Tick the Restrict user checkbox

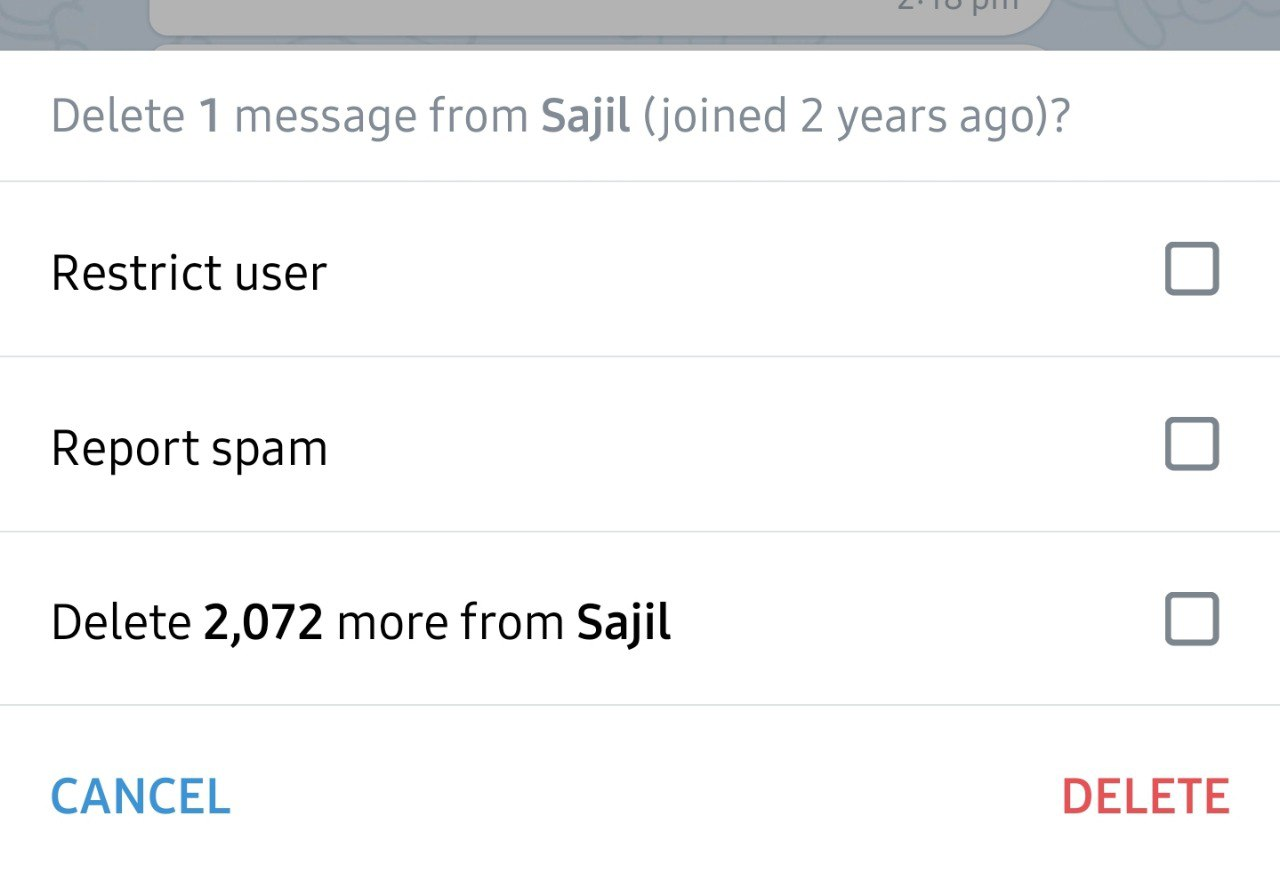[x=1191, y=269]
